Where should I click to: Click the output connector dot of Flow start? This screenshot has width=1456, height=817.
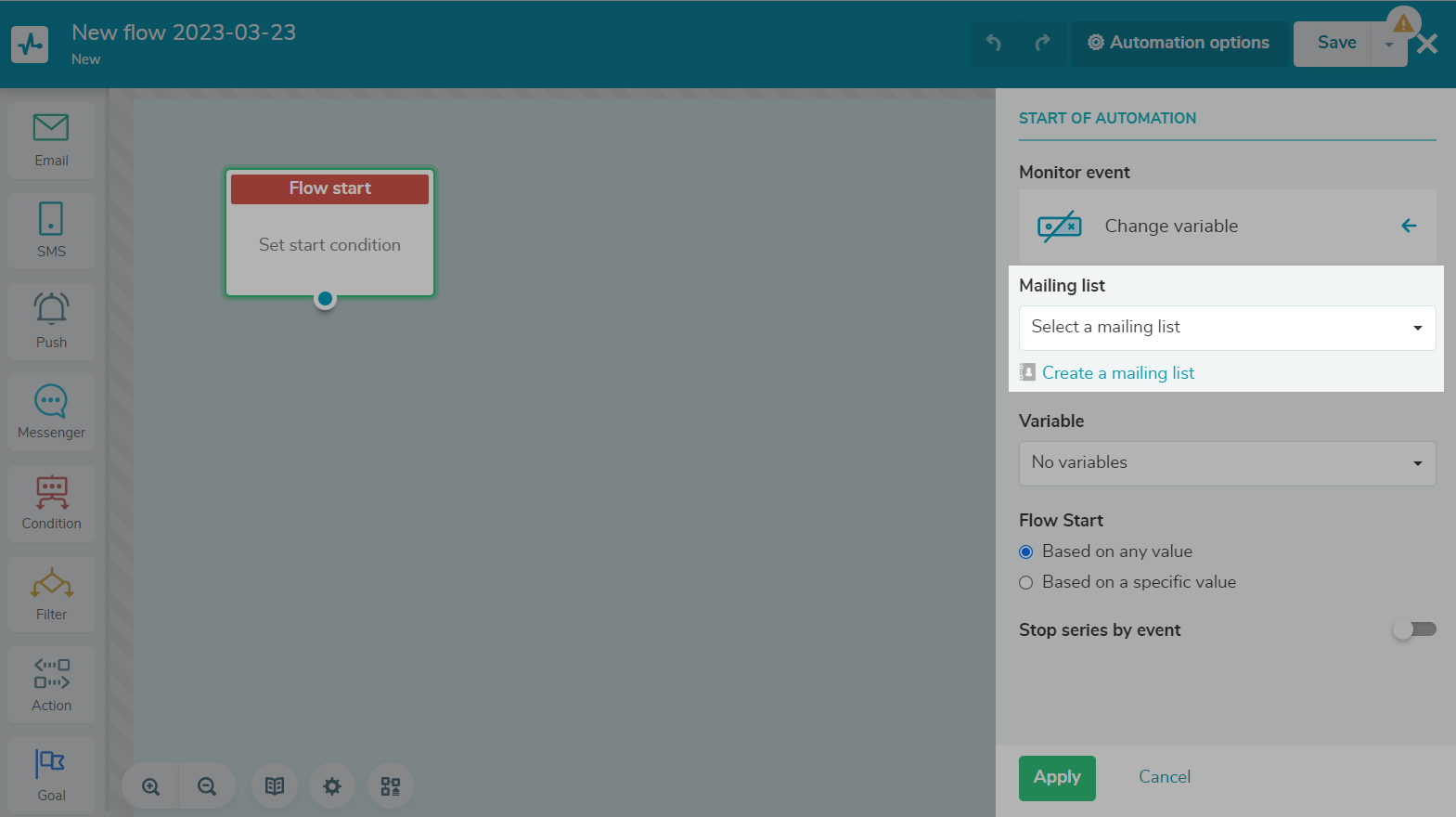click(x=325, y=299)
